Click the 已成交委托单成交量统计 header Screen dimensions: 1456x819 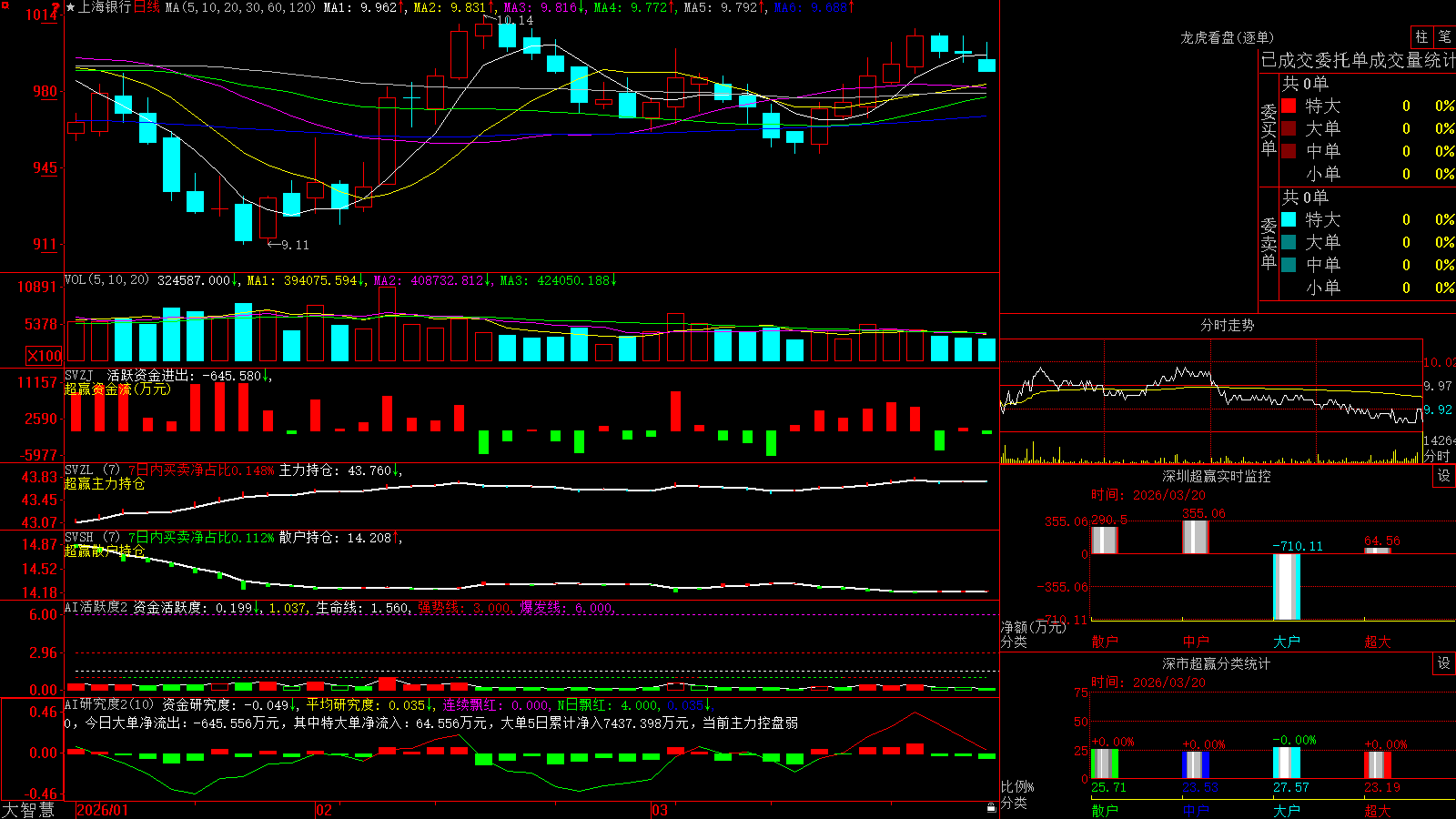[x=1358, y=60]
